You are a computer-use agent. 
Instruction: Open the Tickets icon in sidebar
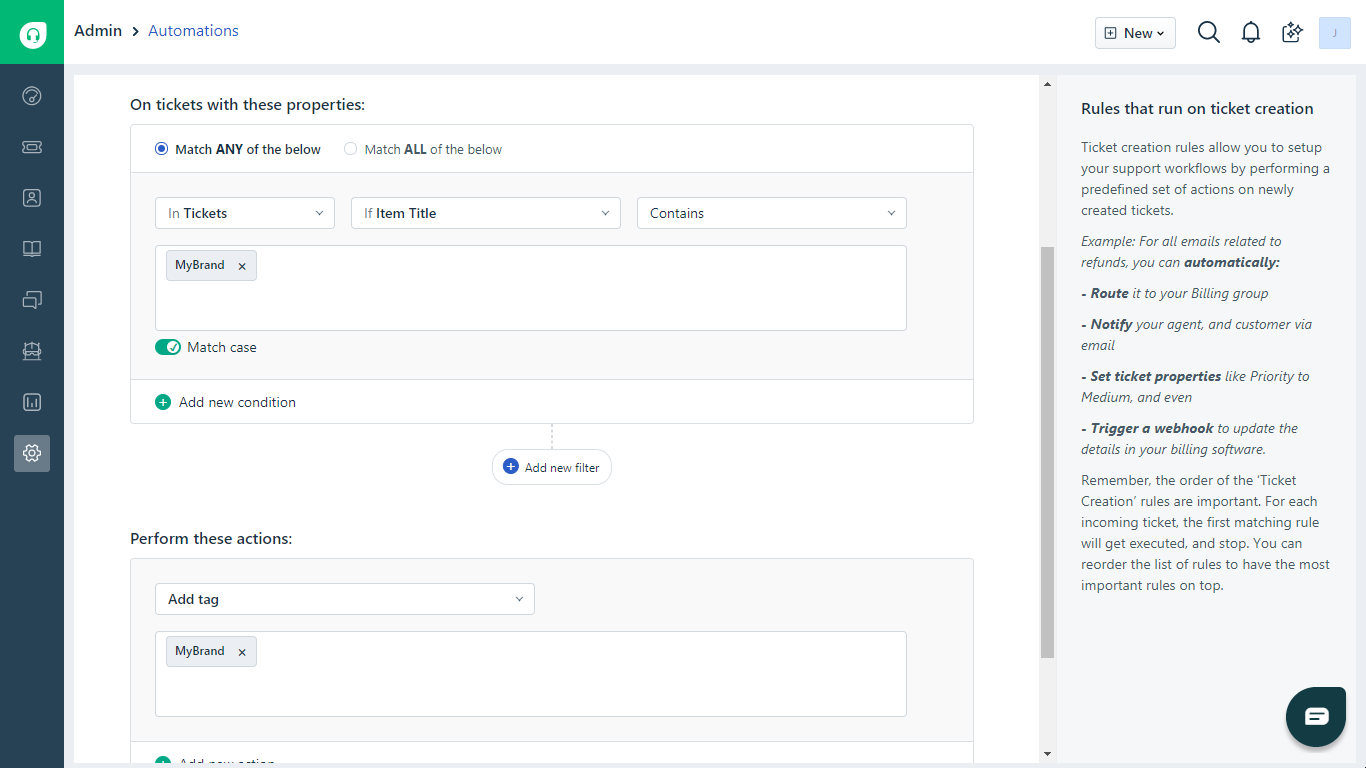coord(32,147)
